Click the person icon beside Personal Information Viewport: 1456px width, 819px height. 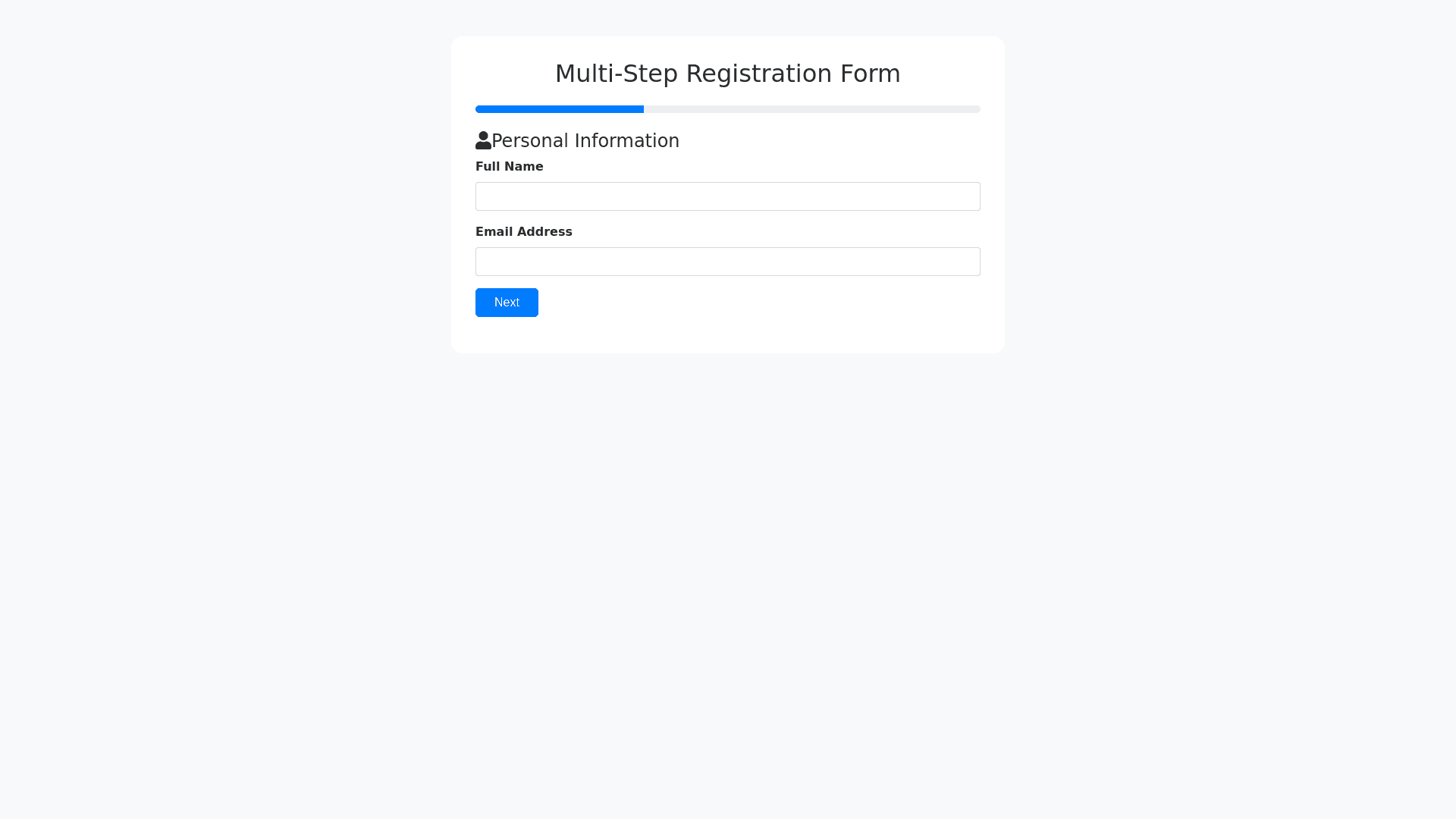(483, 140)
